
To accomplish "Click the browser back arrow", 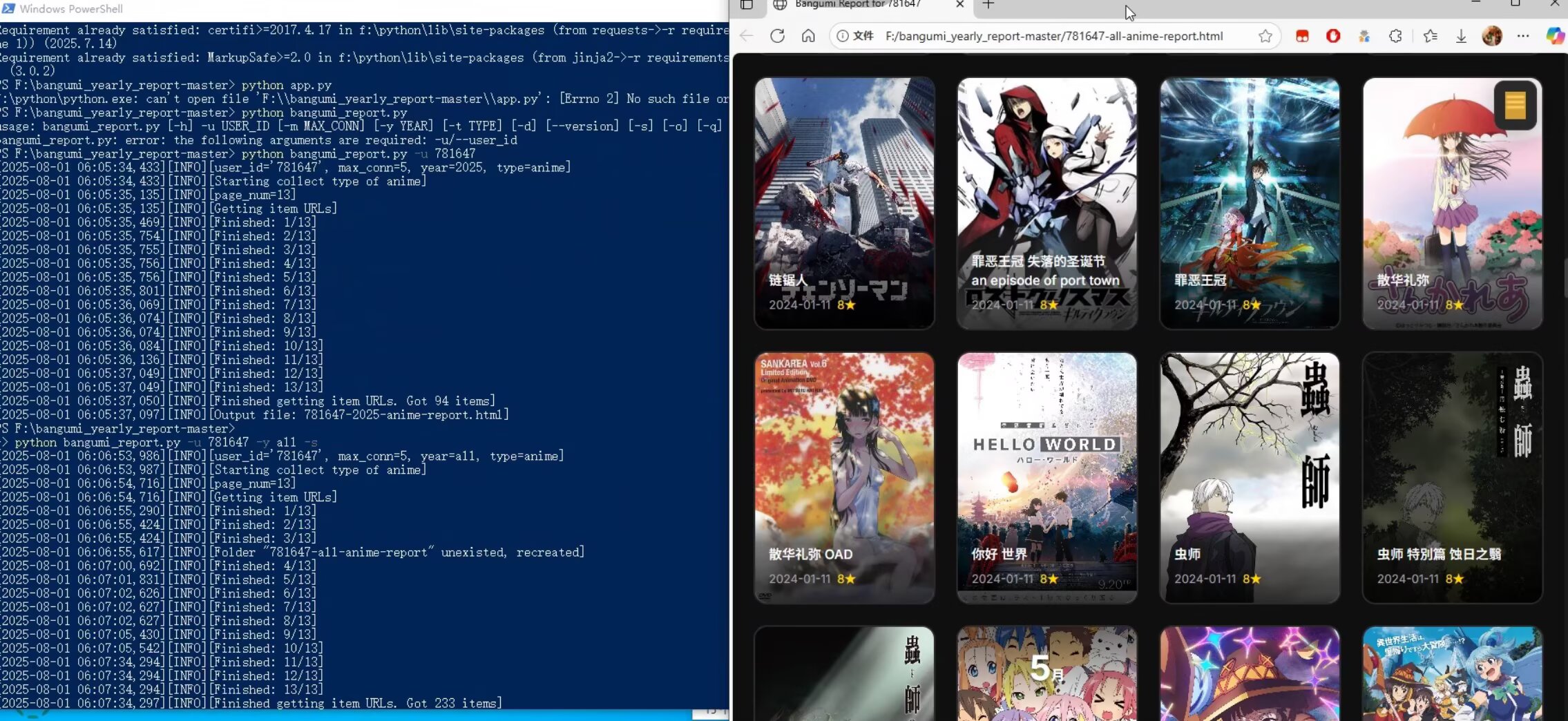I will [x=747, y=36].
